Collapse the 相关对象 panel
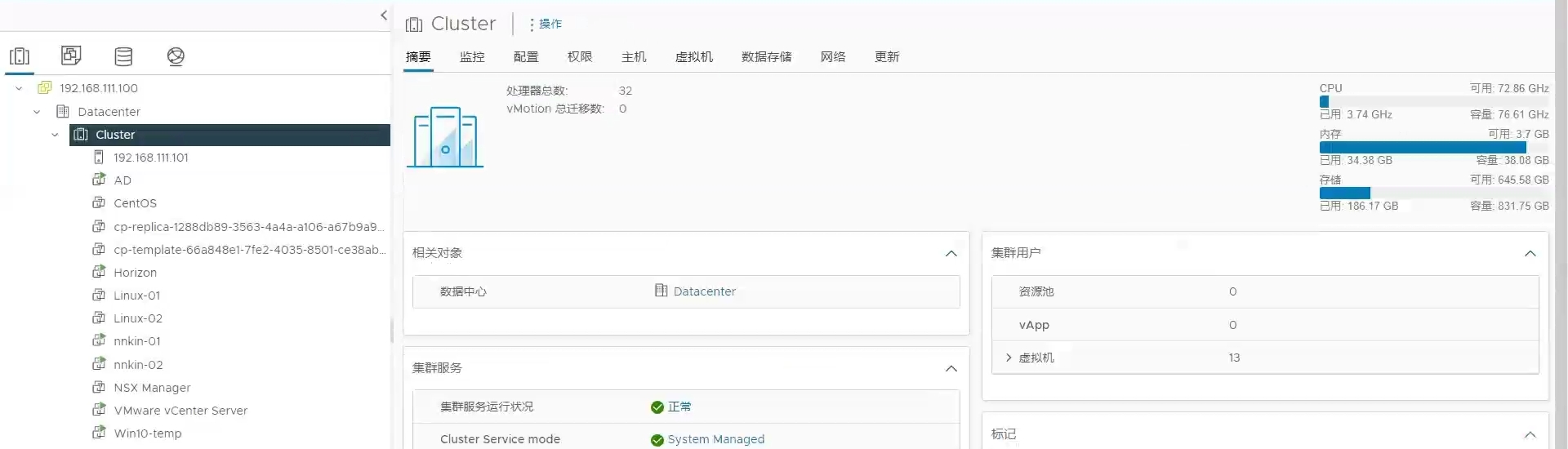 click(951, 253)
